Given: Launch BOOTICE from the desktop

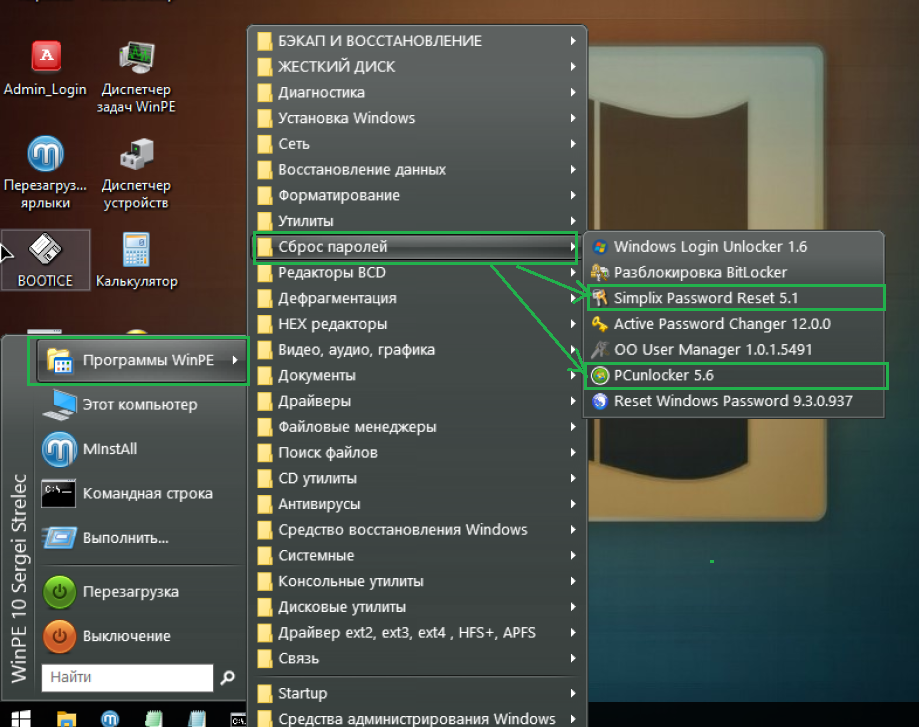Looking at the screenshot, I should 45,260.
